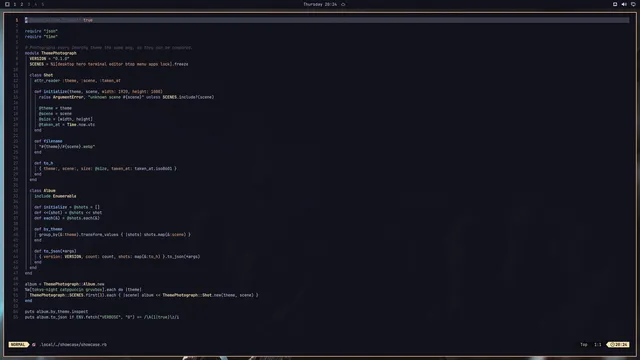Click the 'def initialize(theme, scene' line

coord(98,91)
